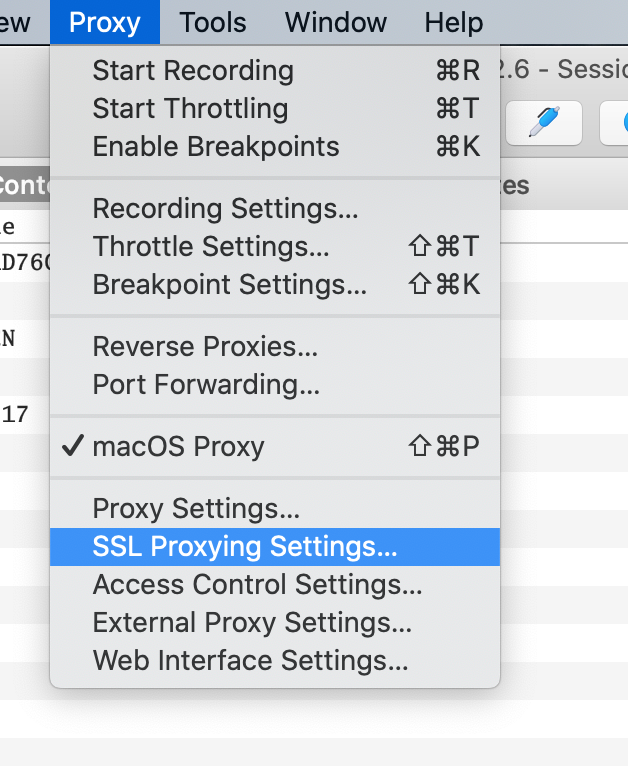Open Access Control Settings
Screen dimensions: 628x766
click(x=257, y=584)
